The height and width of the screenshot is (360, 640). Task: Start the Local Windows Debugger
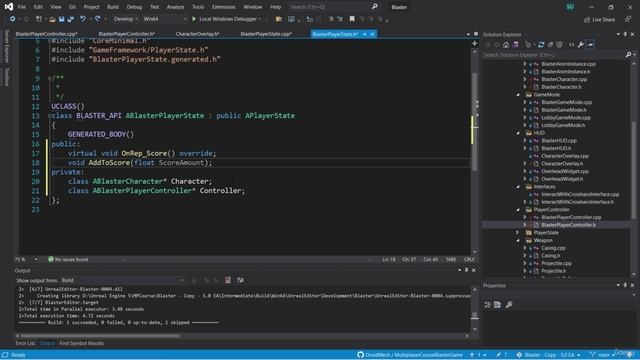pyautogui.click(x=227, y=19)
